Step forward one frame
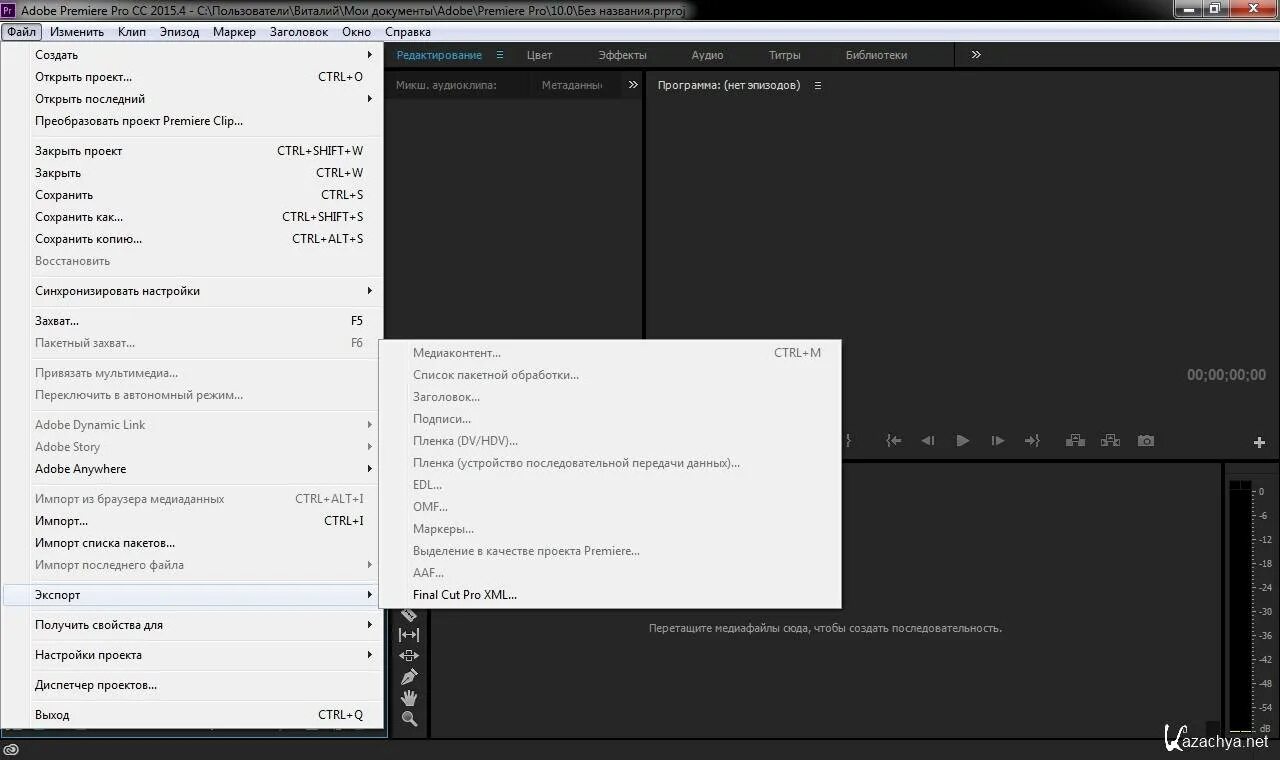 [997, 440]
